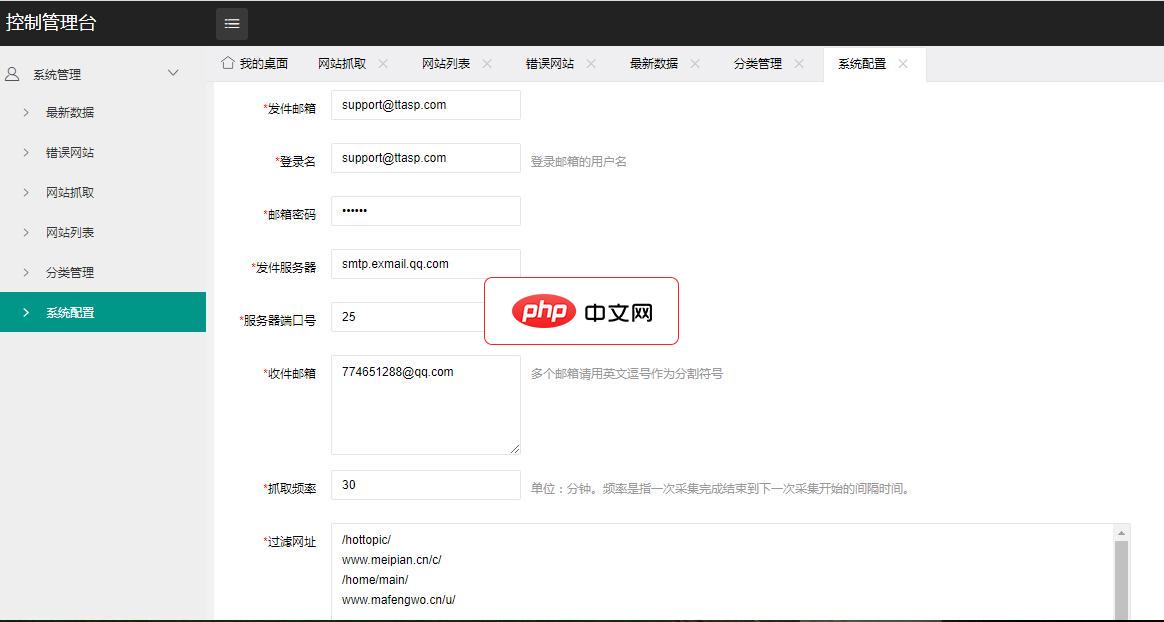Screen dimensions: 1164x622
Task: Click the arrow icon before sidebar 网站抓取
Action: [x=26, y=193]
